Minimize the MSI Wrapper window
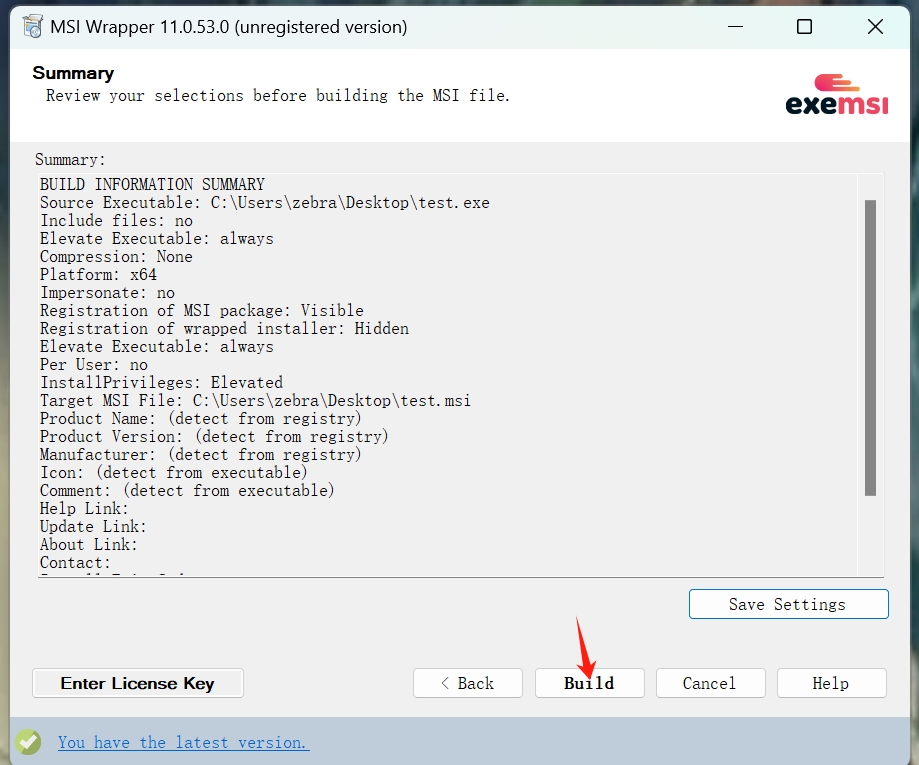Viewport: 919px width, 765px height. pos(735,26)
